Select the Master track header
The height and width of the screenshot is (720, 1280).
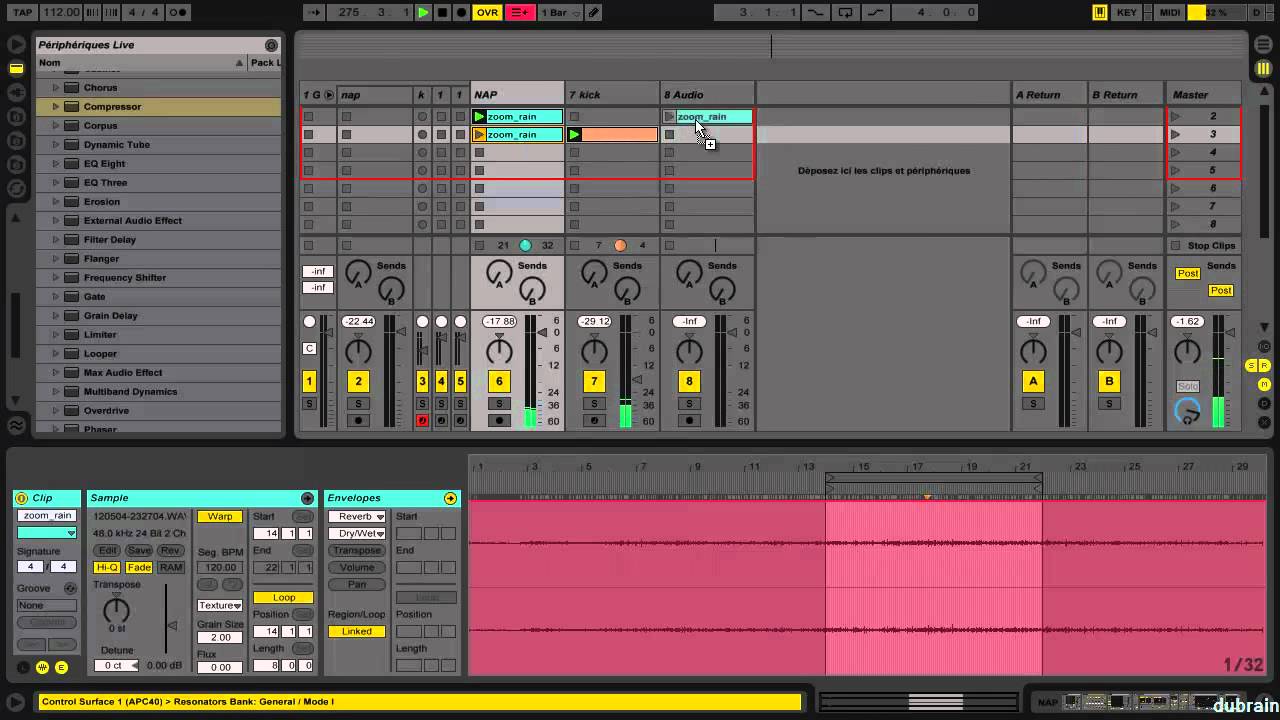coord(1204,94)
